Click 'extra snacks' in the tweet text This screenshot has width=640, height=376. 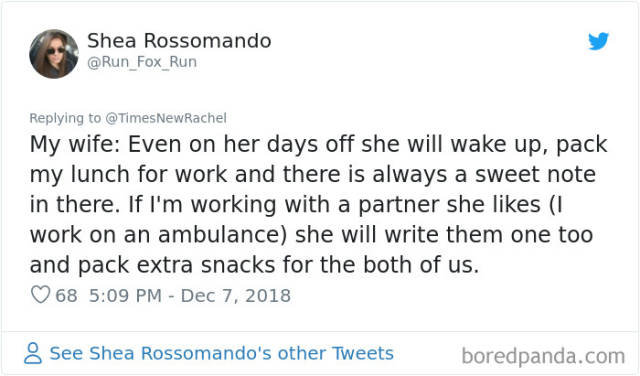coord(206,265)
